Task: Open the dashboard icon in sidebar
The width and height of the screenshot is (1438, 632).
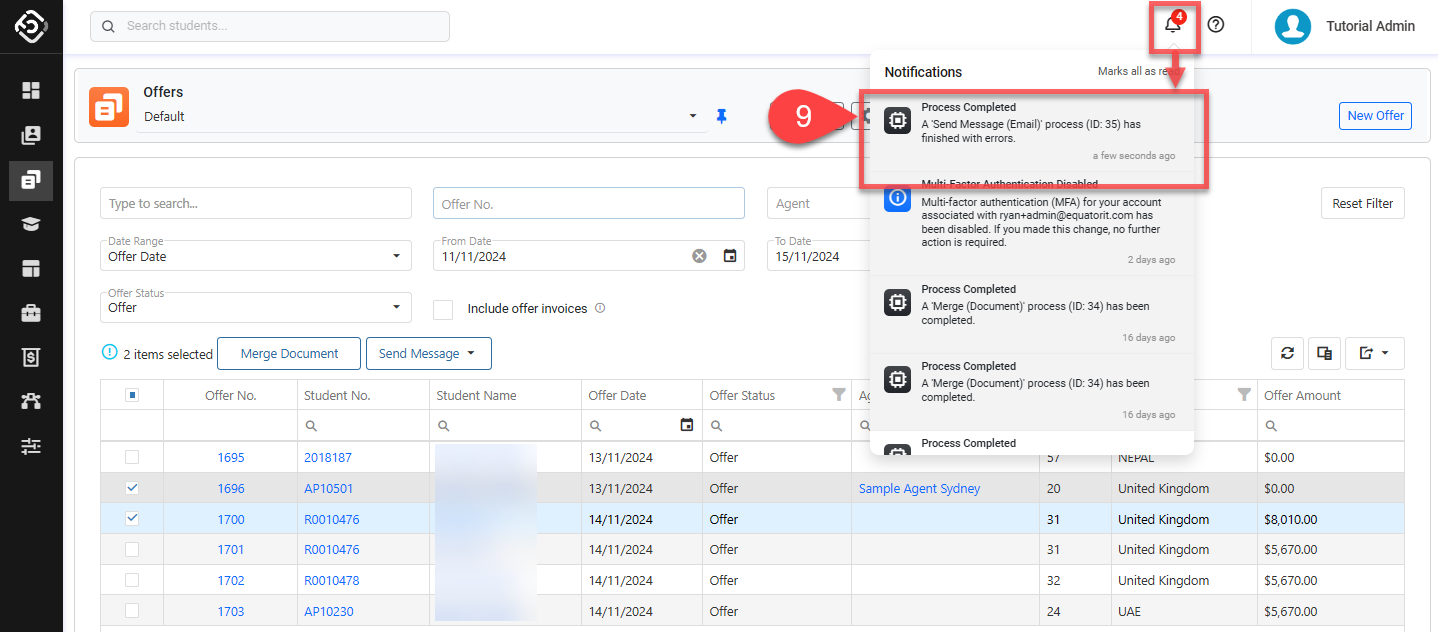Action: point(31,91)
